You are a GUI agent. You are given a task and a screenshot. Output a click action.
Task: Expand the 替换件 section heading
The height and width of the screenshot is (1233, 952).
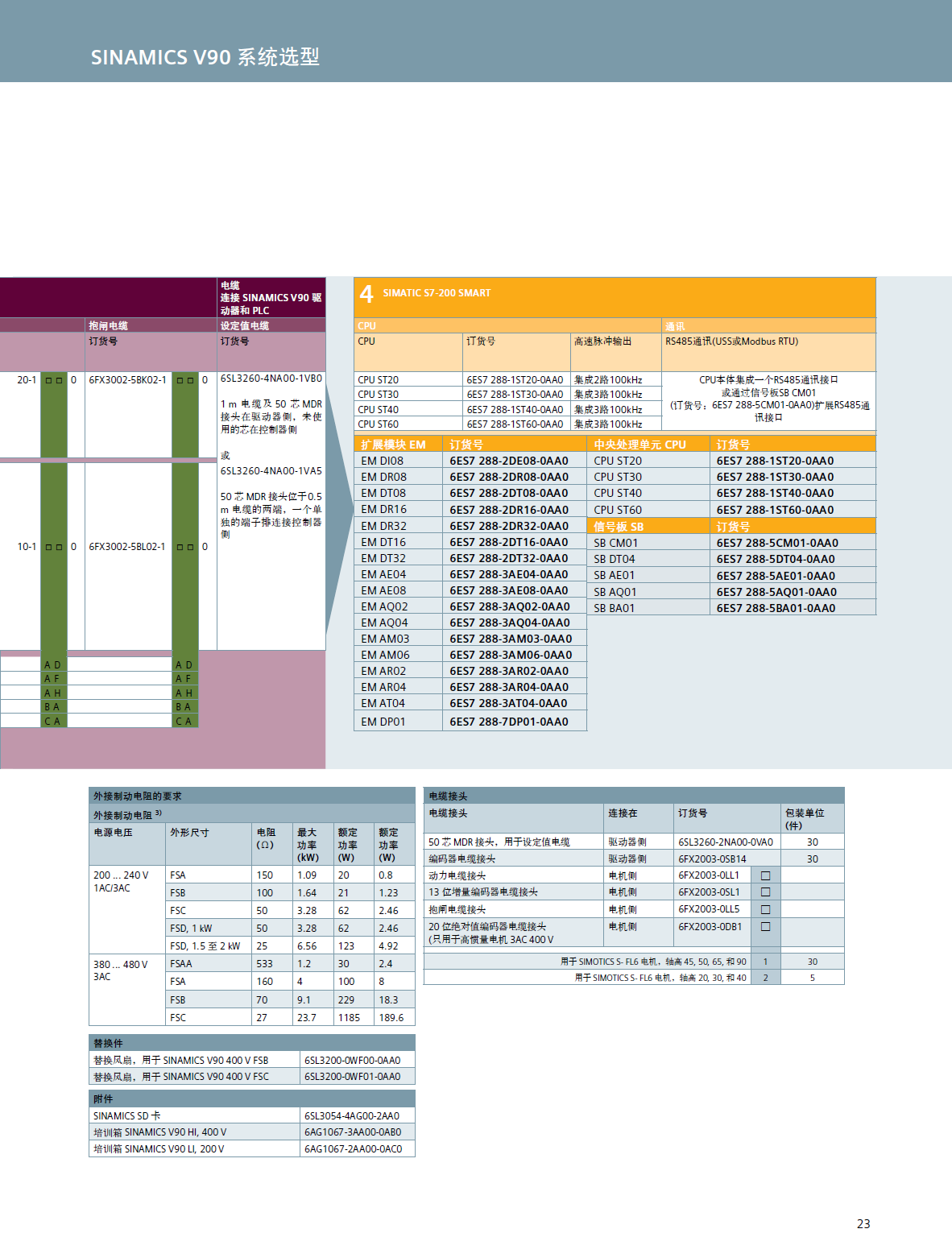point(109,1043)
